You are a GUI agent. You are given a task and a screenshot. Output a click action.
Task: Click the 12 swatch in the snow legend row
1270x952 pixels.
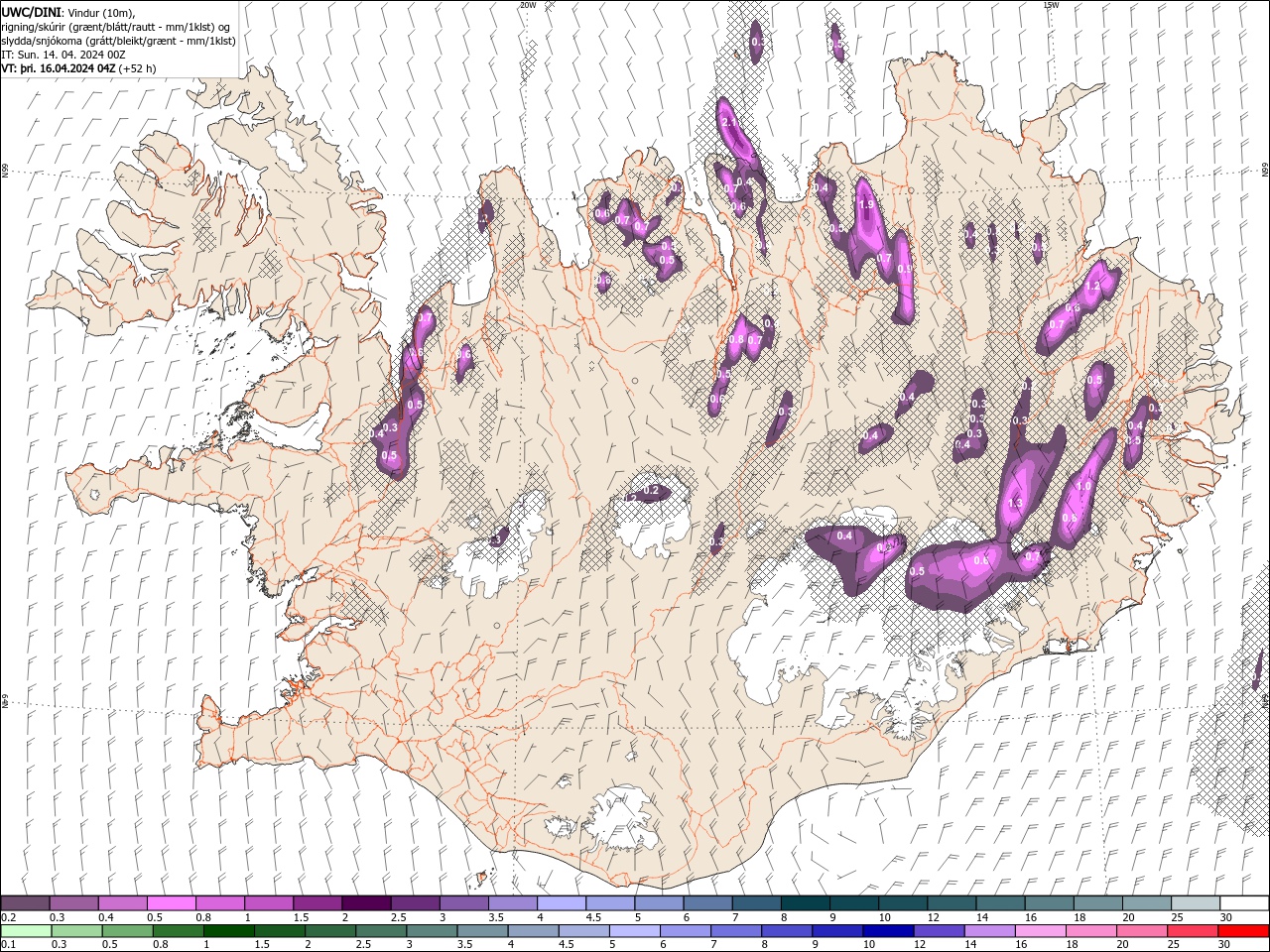952,903
